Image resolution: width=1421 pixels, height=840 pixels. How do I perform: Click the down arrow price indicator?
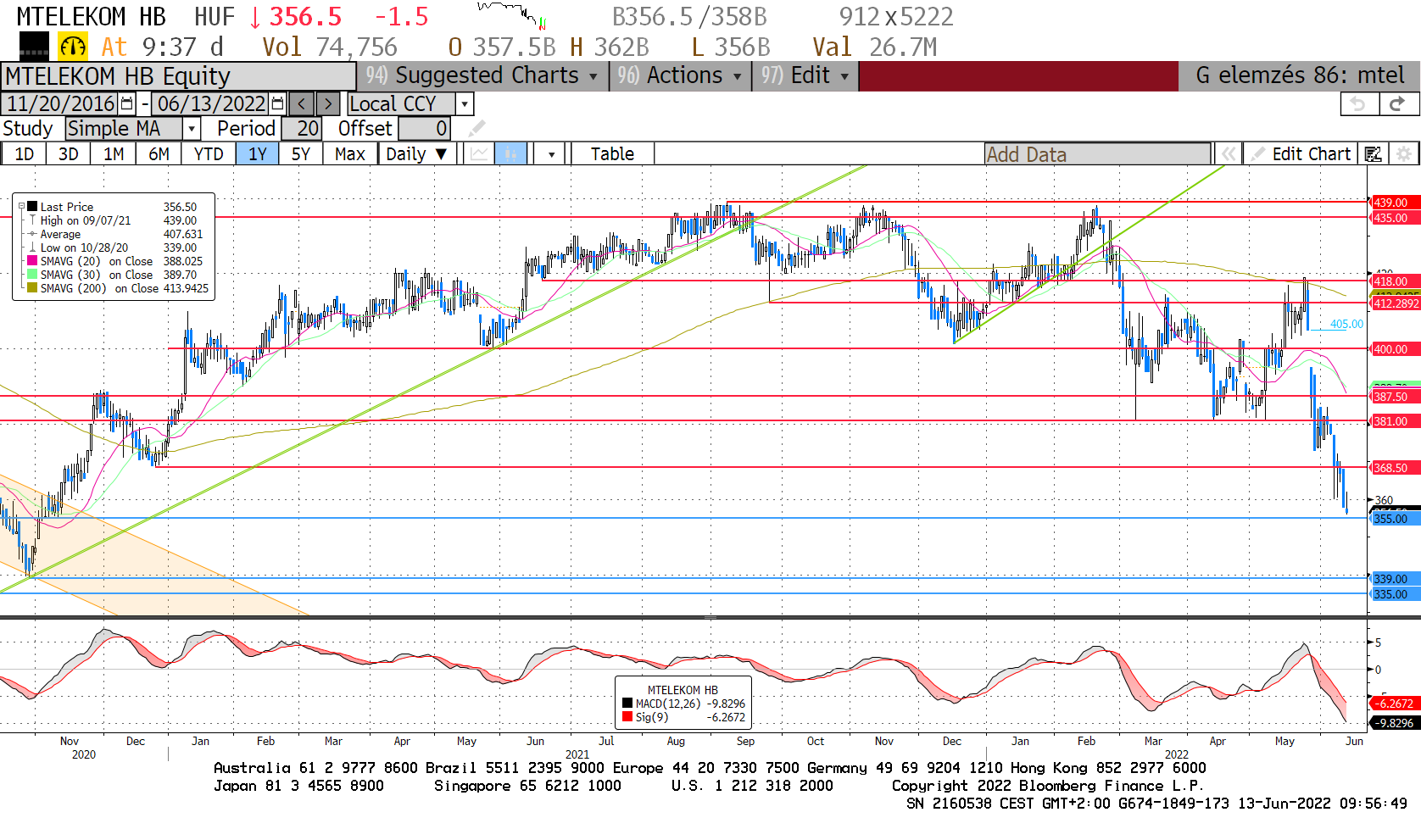255,17
